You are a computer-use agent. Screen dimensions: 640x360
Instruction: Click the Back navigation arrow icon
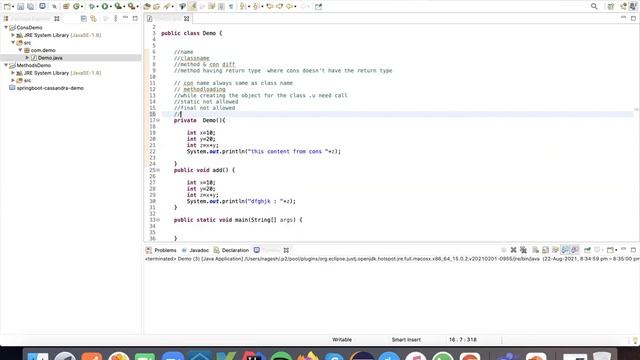pyautogui.click(x=289, y=6)
